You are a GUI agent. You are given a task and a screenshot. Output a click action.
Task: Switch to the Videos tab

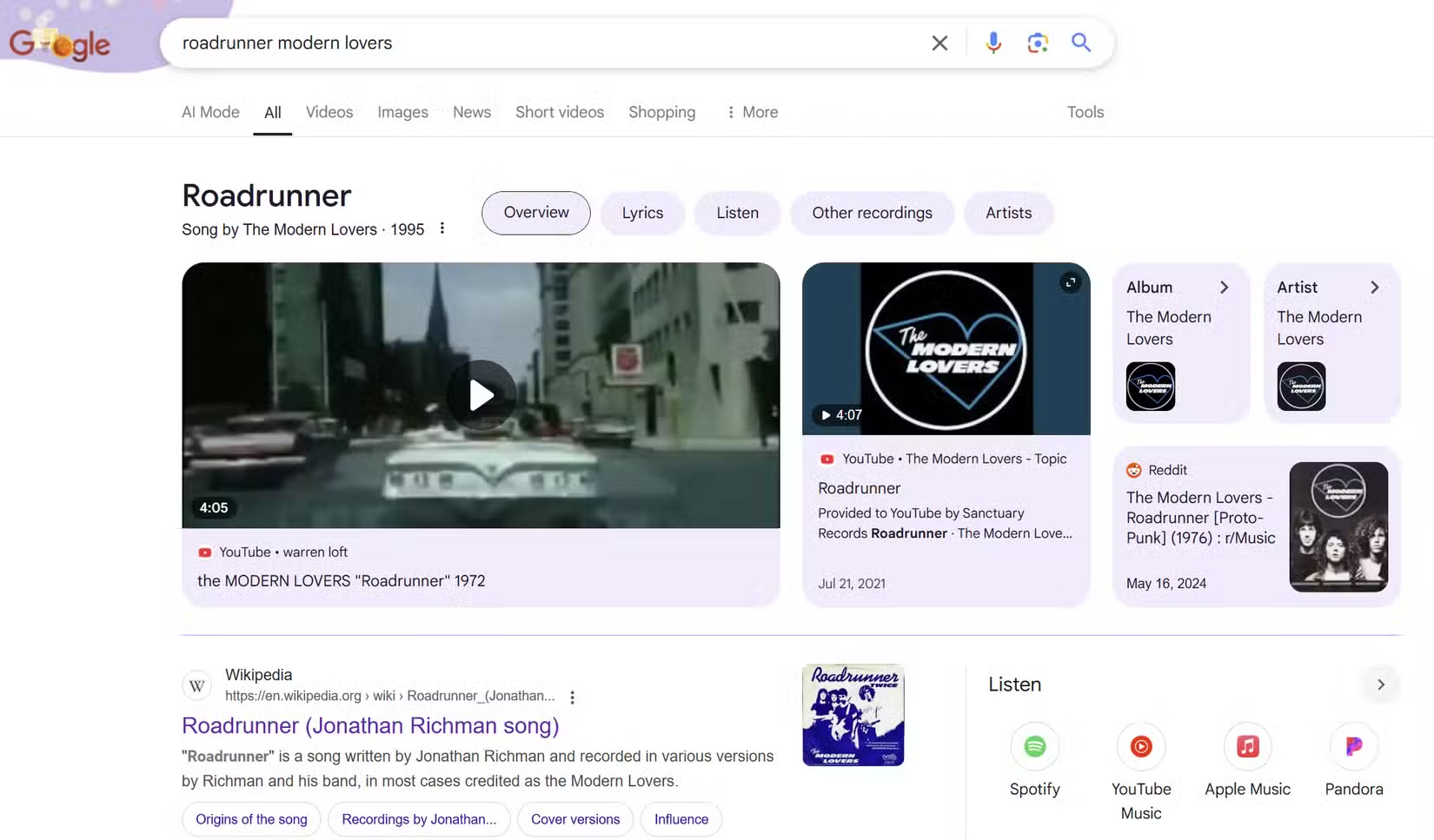[x=329, y=112]
